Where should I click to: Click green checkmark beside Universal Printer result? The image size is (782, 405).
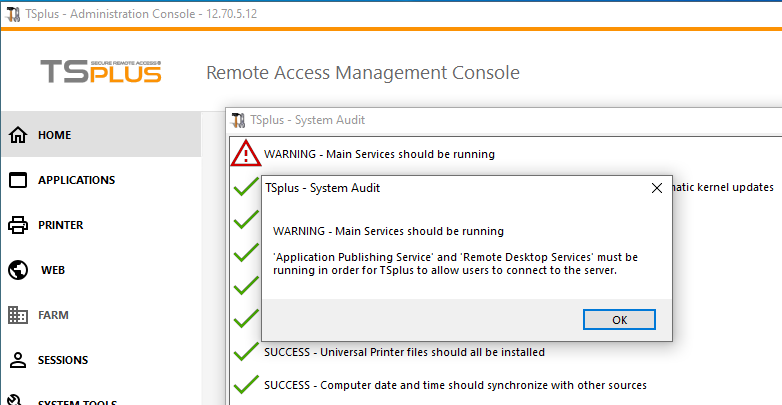pos(245,352)
